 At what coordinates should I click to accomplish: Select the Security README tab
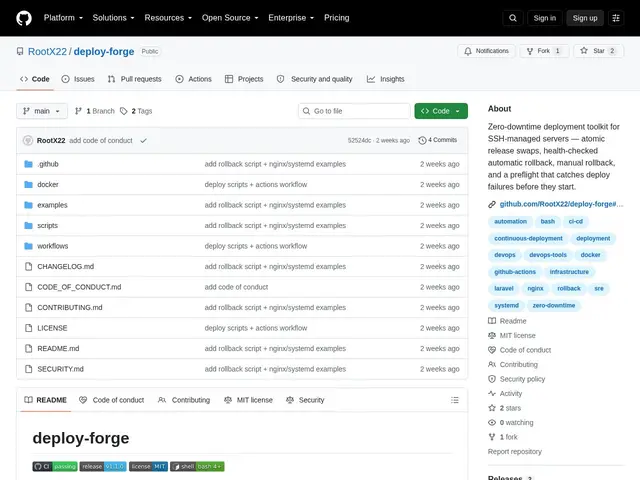[x=305, y=400]
